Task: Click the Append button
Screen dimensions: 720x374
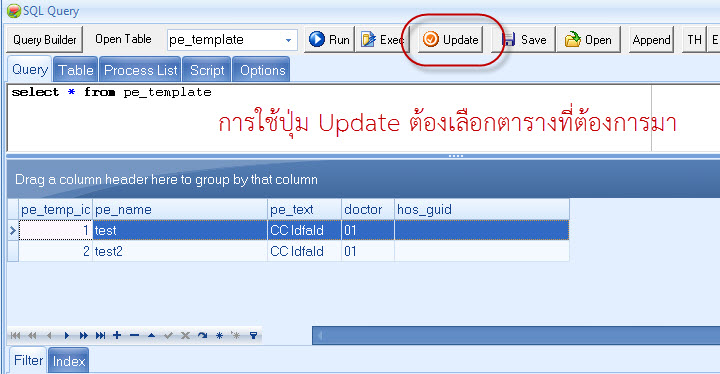Action: pos(651,40)
